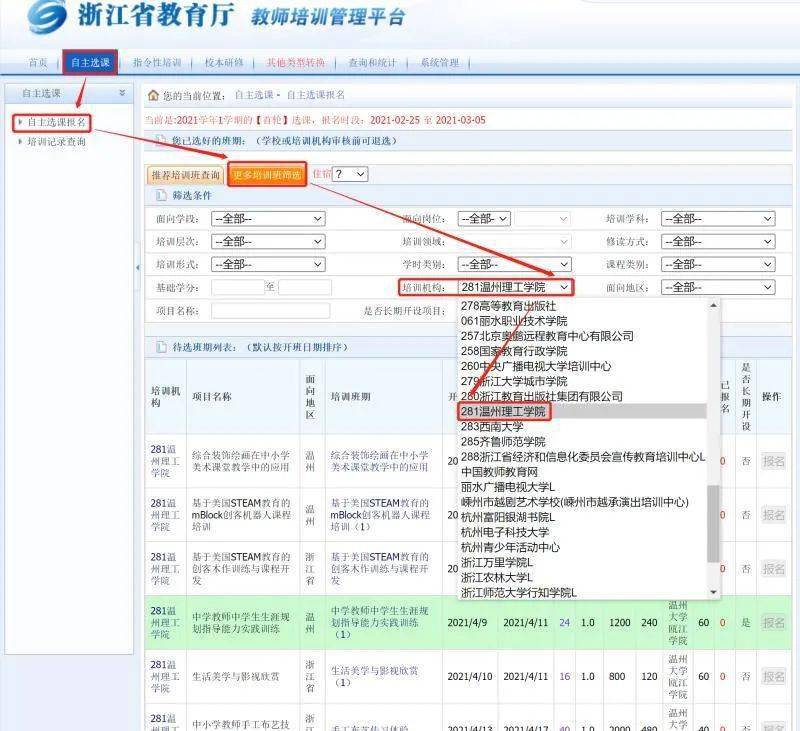The height and width of the screenshot is (731, 800).
Task: Click 报名 for mBlock创客机器人课程培训
Action: 773,515
